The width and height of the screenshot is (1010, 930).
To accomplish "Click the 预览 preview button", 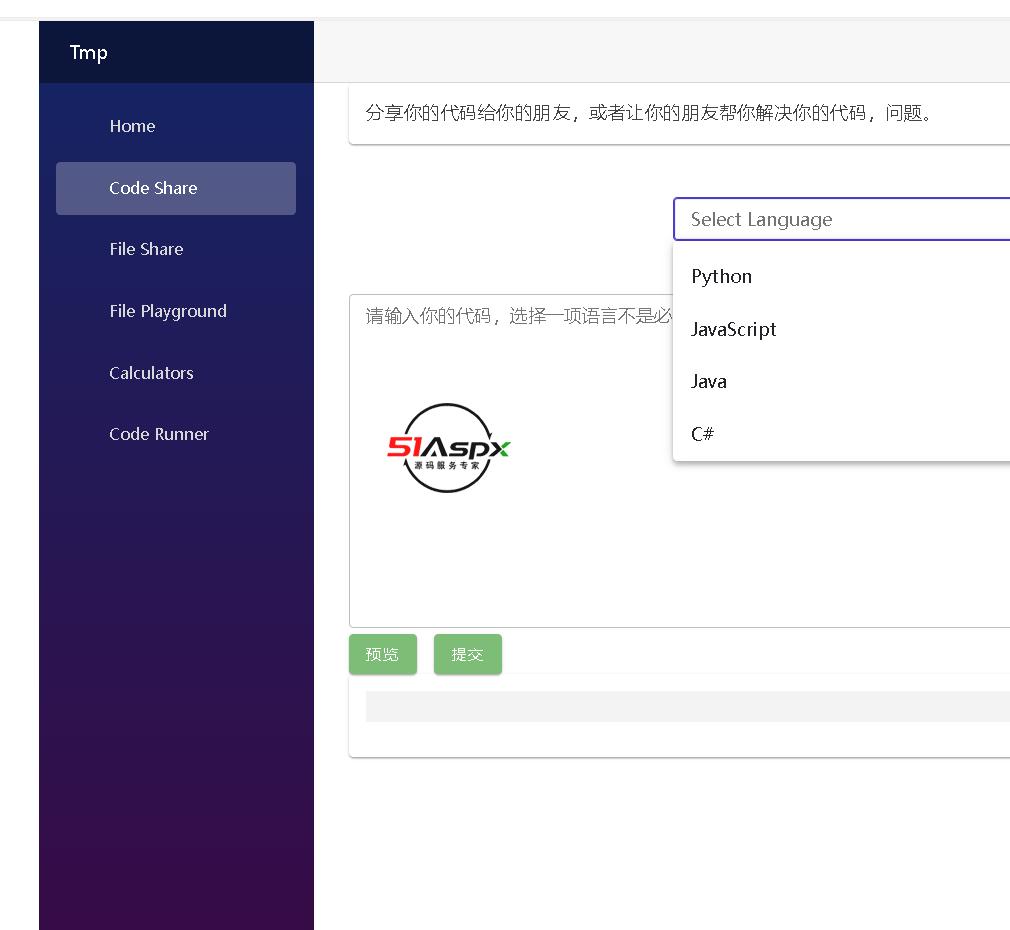I will (x=383, y=654).
